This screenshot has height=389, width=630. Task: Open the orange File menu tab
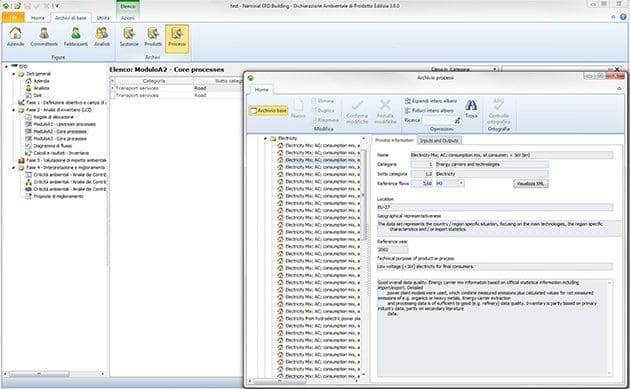(13, 18)
